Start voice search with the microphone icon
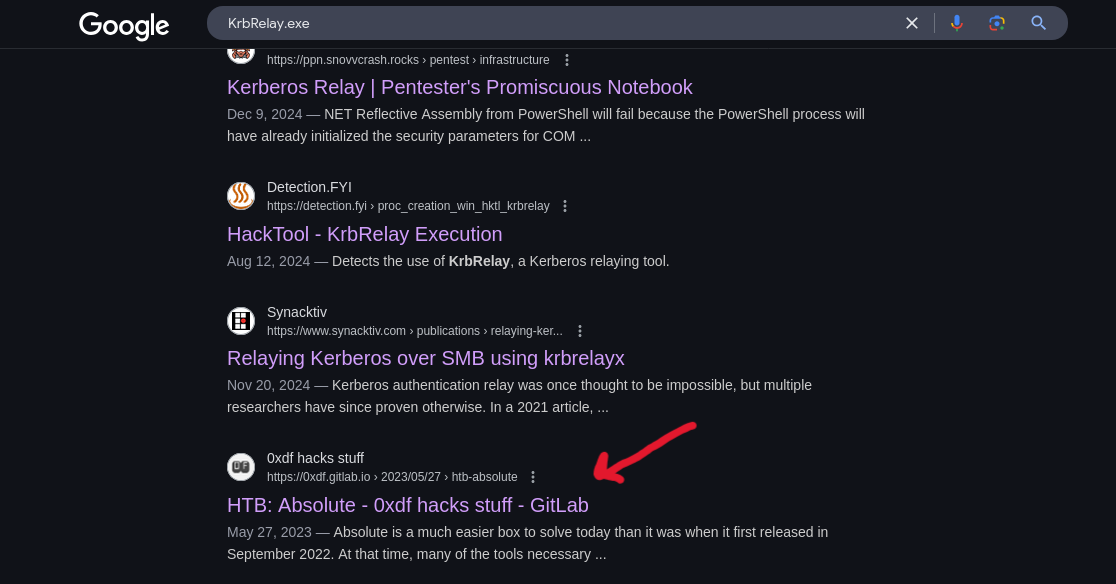Screen dimensions: 1116x584 coord(957,23)
